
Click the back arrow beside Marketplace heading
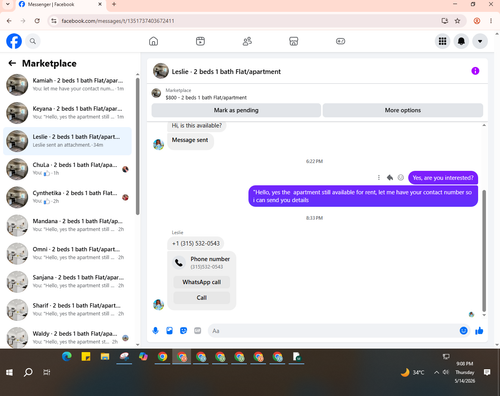12,63
